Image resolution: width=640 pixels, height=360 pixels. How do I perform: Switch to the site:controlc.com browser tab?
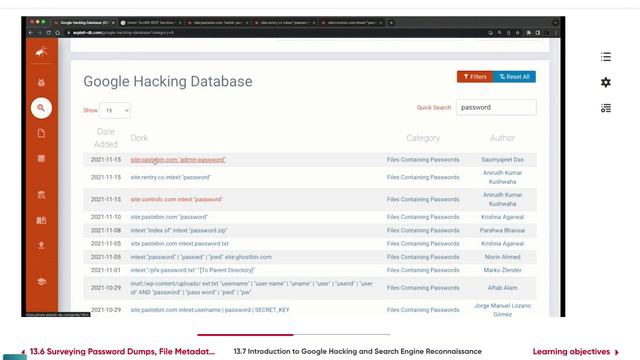click(351, 23)
